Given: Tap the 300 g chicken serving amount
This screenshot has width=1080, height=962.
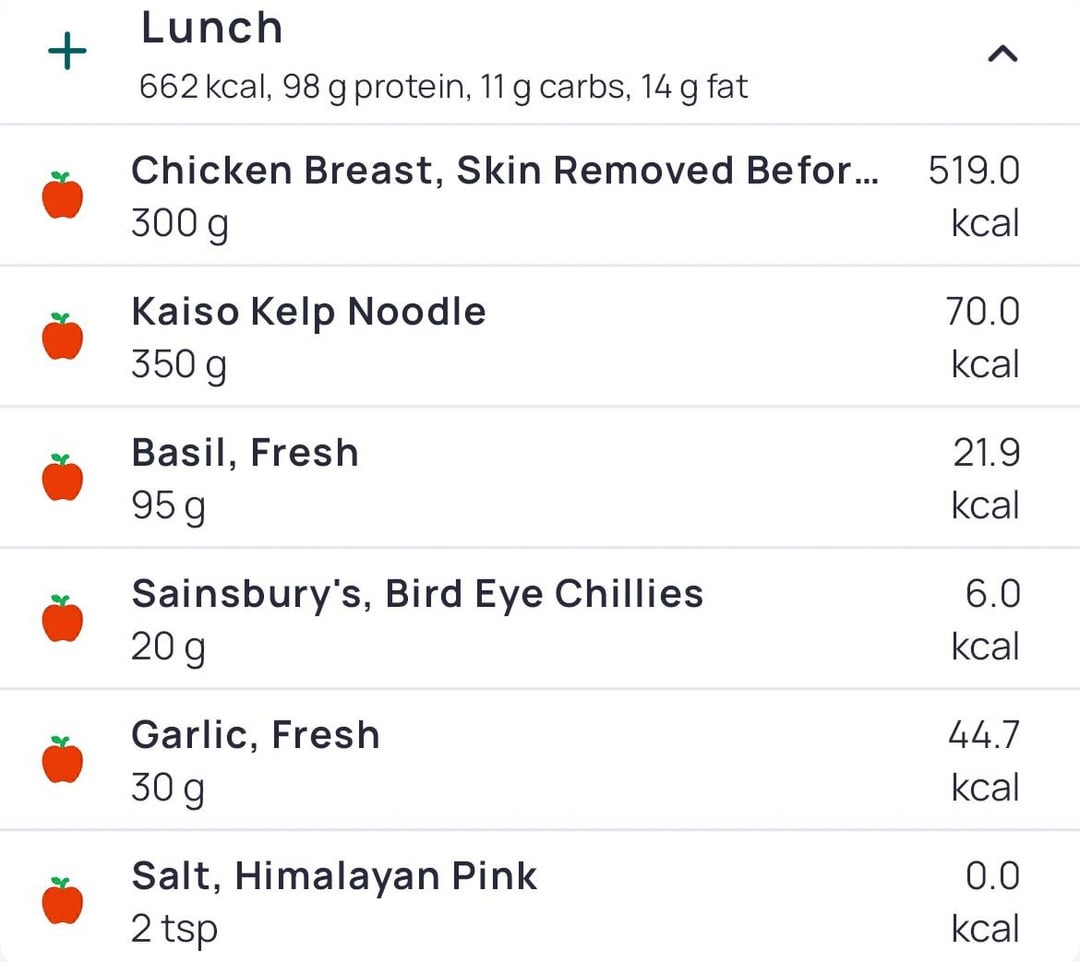Looking at the screenshot, I should (x=180, y=224).
